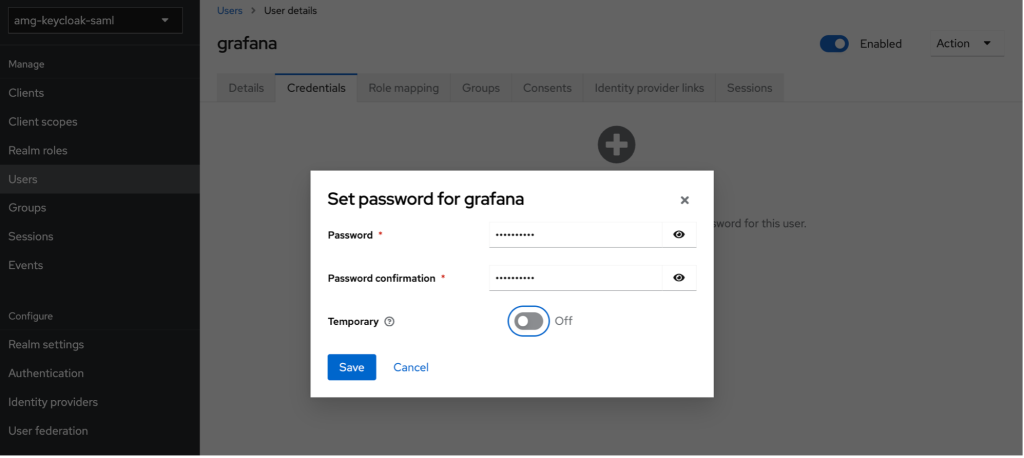Switch to the Sessions tab
This screenshot has width=1024, height=458.
click(749, 88)
